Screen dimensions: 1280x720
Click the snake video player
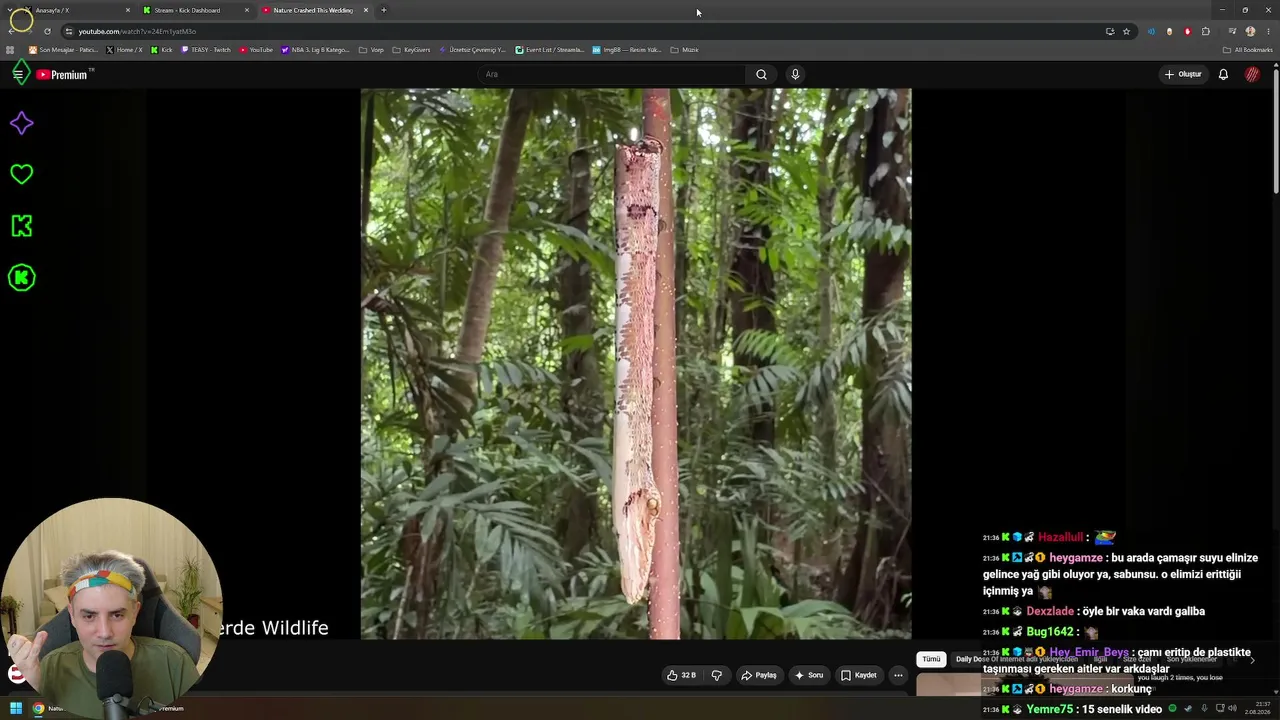636,364
